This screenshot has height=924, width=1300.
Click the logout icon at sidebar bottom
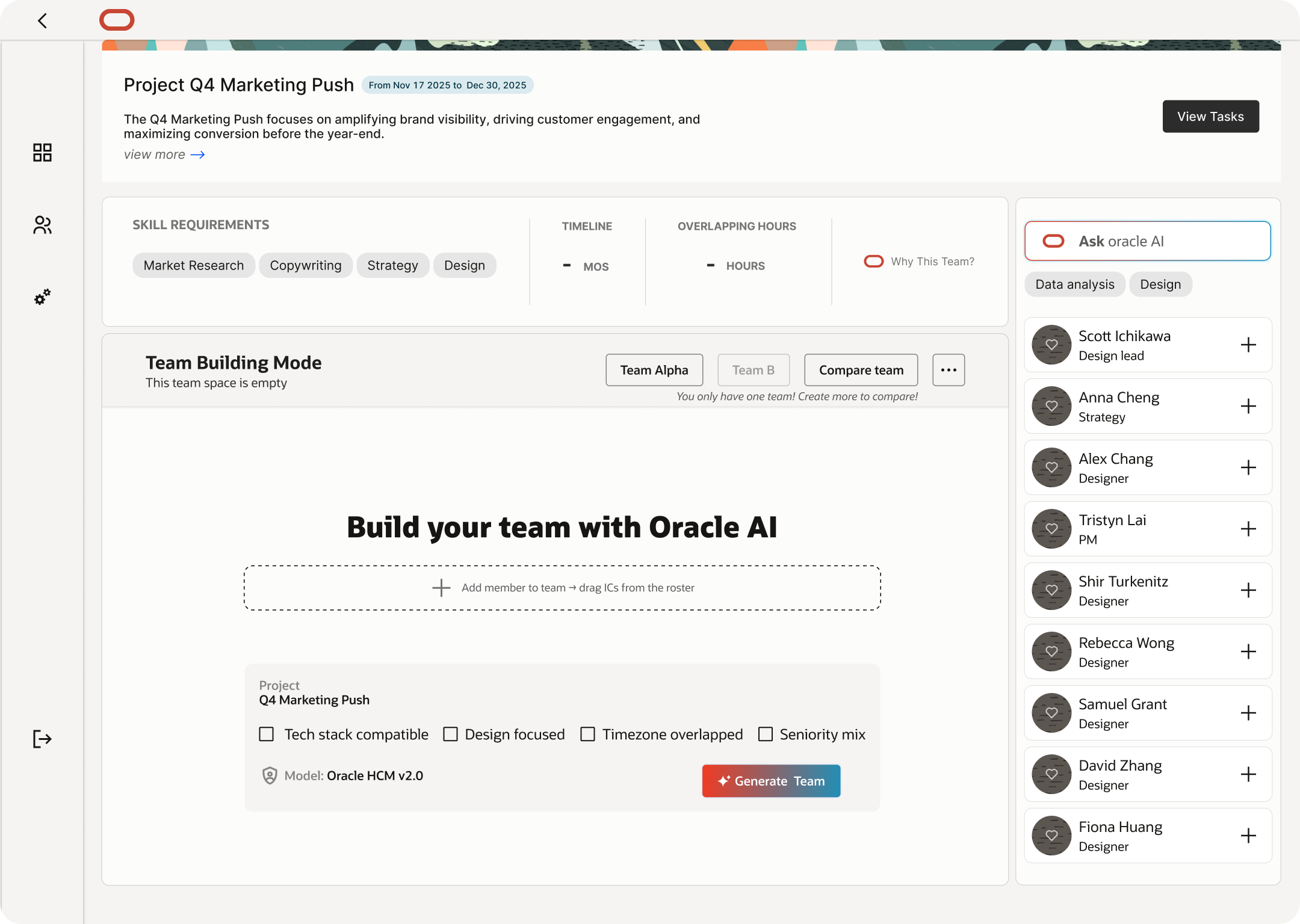coord(42,739)
